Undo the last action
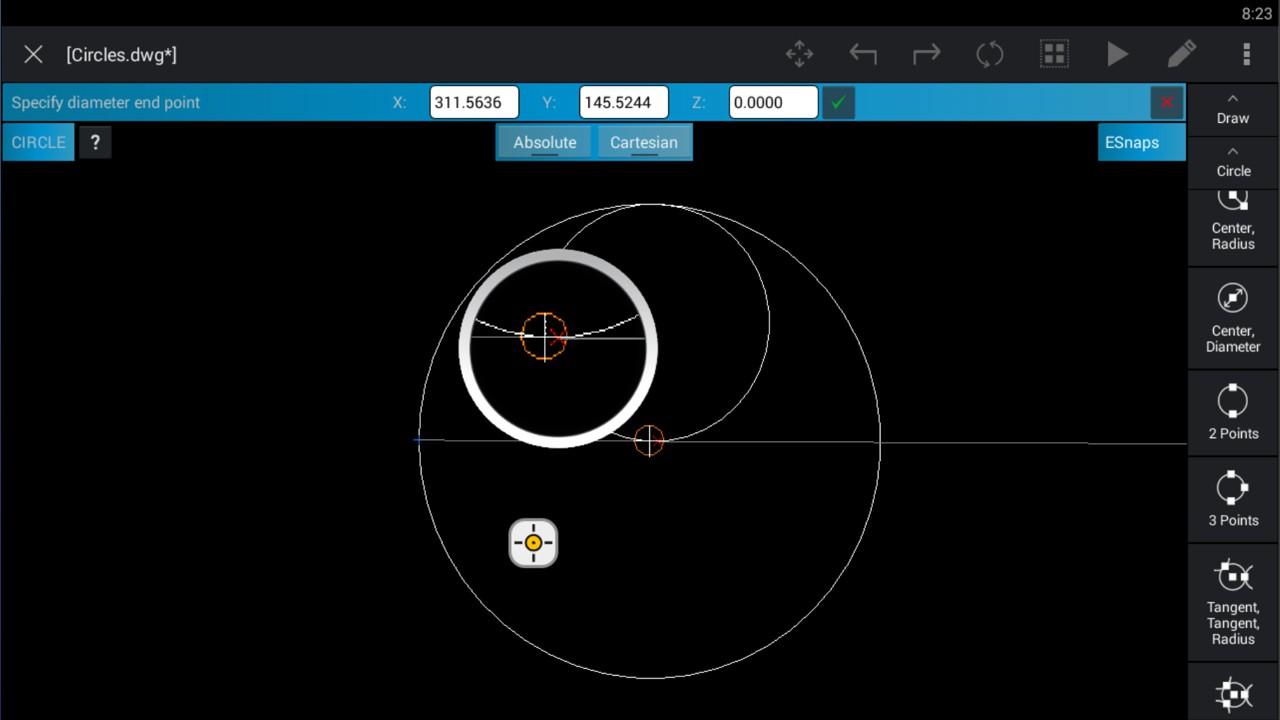Screen dimensions: 1280x720 [863, 54]
